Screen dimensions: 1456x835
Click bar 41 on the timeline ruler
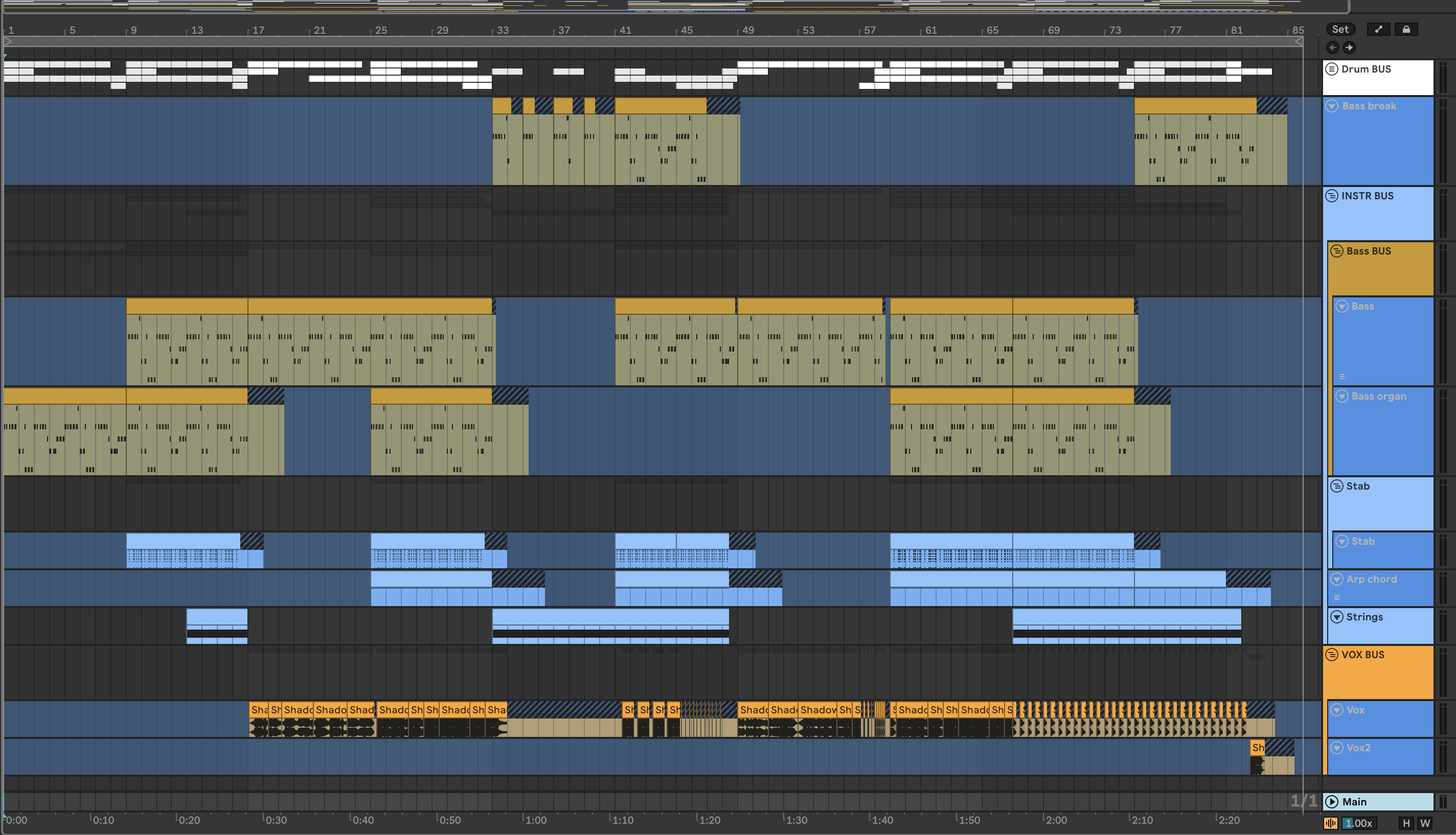coord(624,30)
